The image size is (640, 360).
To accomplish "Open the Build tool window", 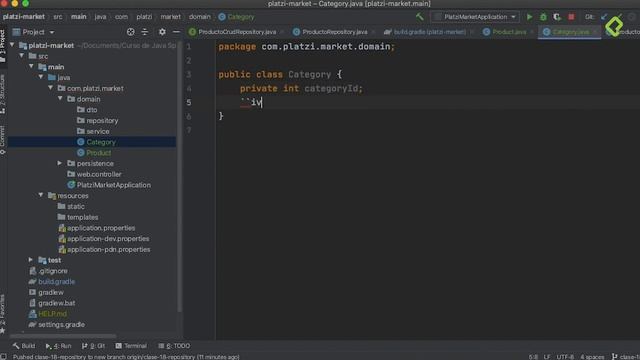I will point(24,346).
